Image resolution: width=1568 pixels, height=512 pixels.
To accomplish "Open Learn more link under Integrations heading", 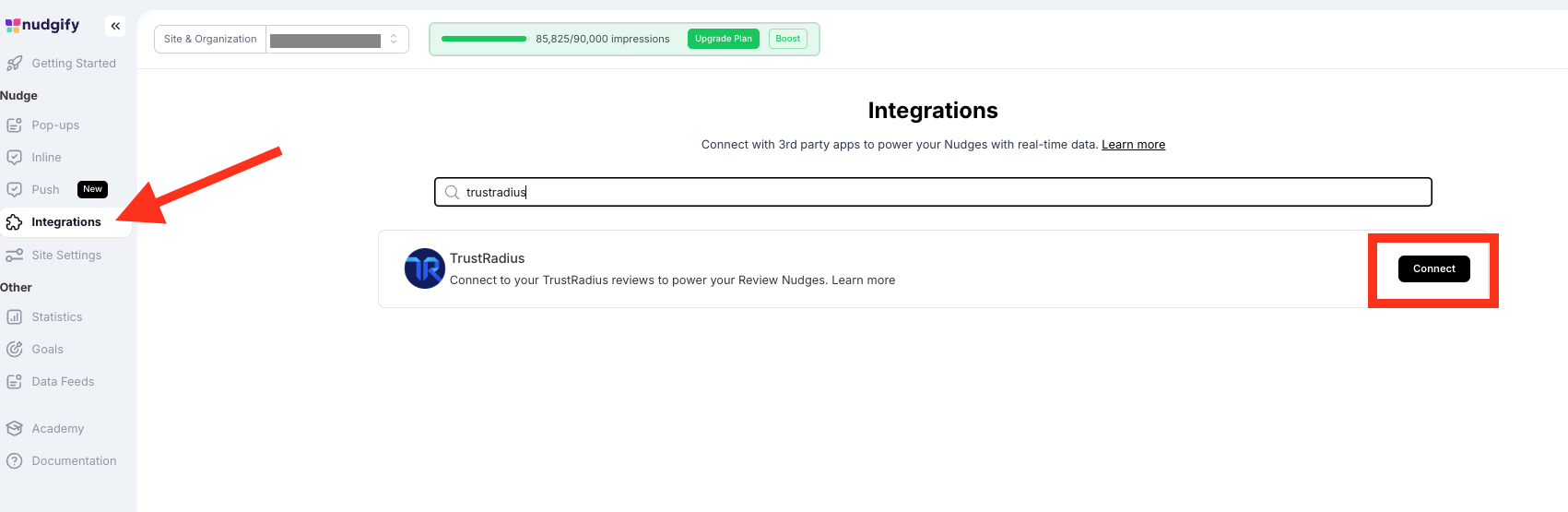I will pyautogui.click(x=1133, y=145).
